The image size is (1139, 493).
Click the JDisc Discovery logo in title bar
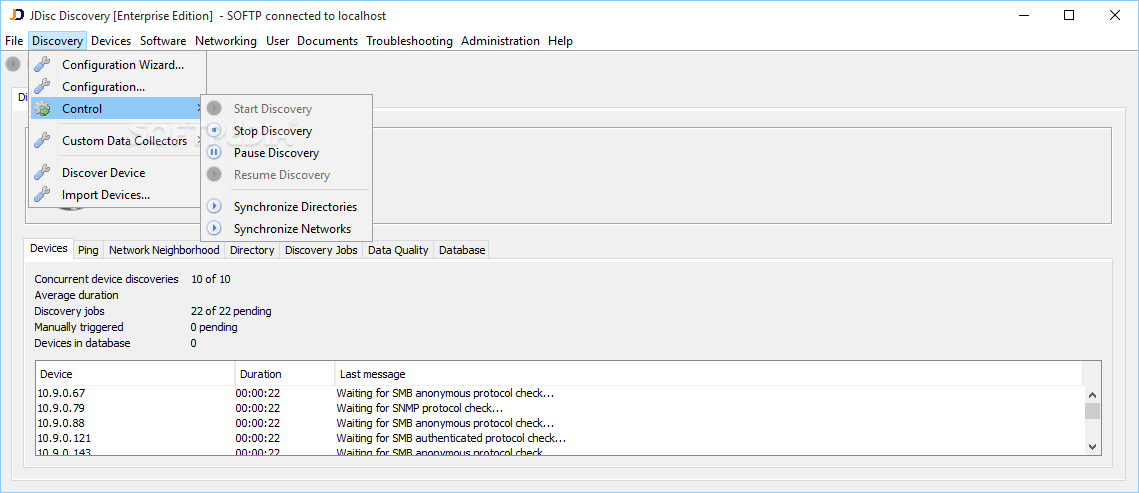17,15
